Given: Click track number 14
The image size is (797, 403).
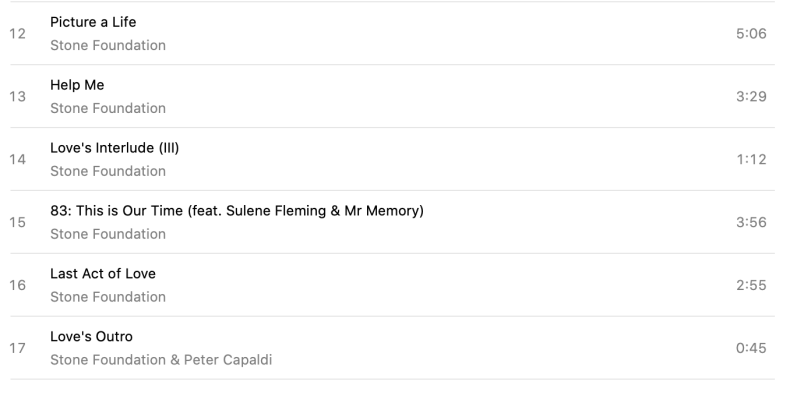Looking at the screenshot, I should (18, 160).
